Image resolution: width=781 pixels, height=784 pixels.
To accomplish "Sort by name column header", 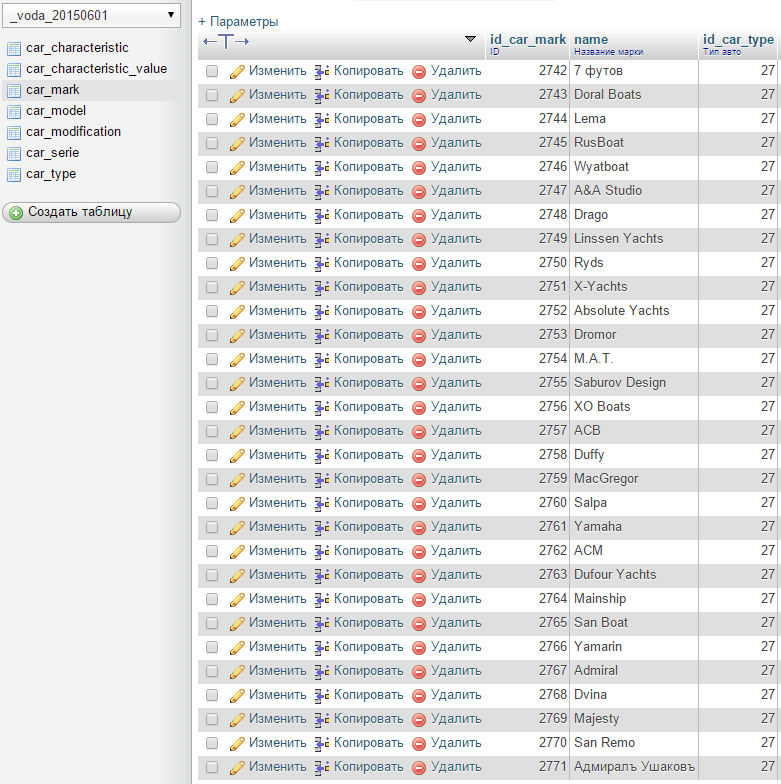I will point(591,40).
